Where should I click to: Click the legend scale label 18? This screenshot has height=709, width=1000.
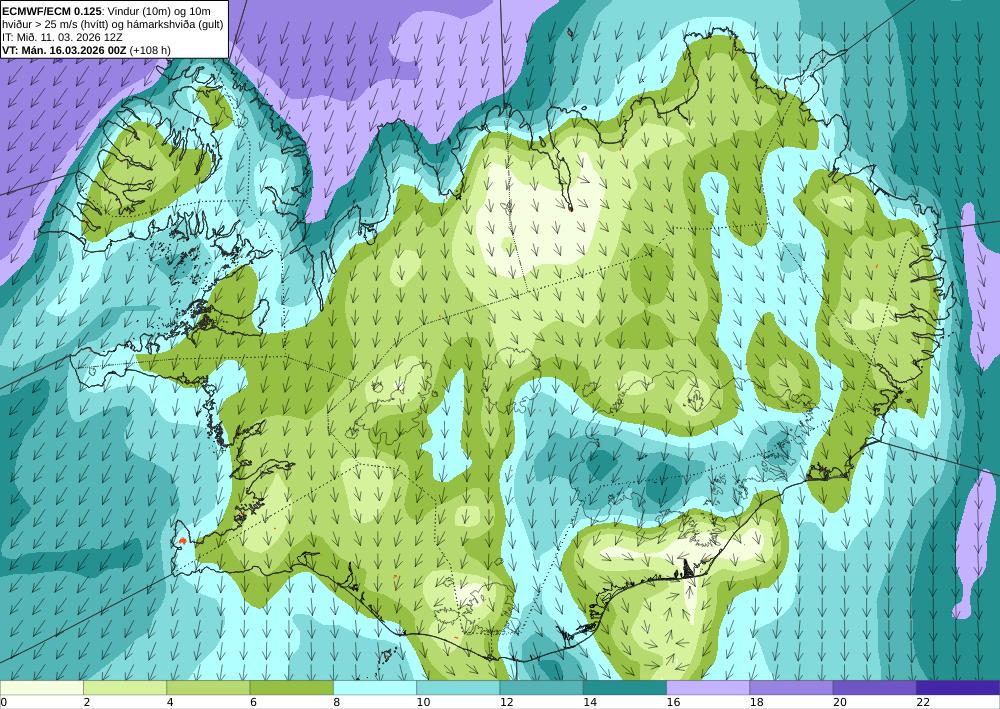coord(757,702)
